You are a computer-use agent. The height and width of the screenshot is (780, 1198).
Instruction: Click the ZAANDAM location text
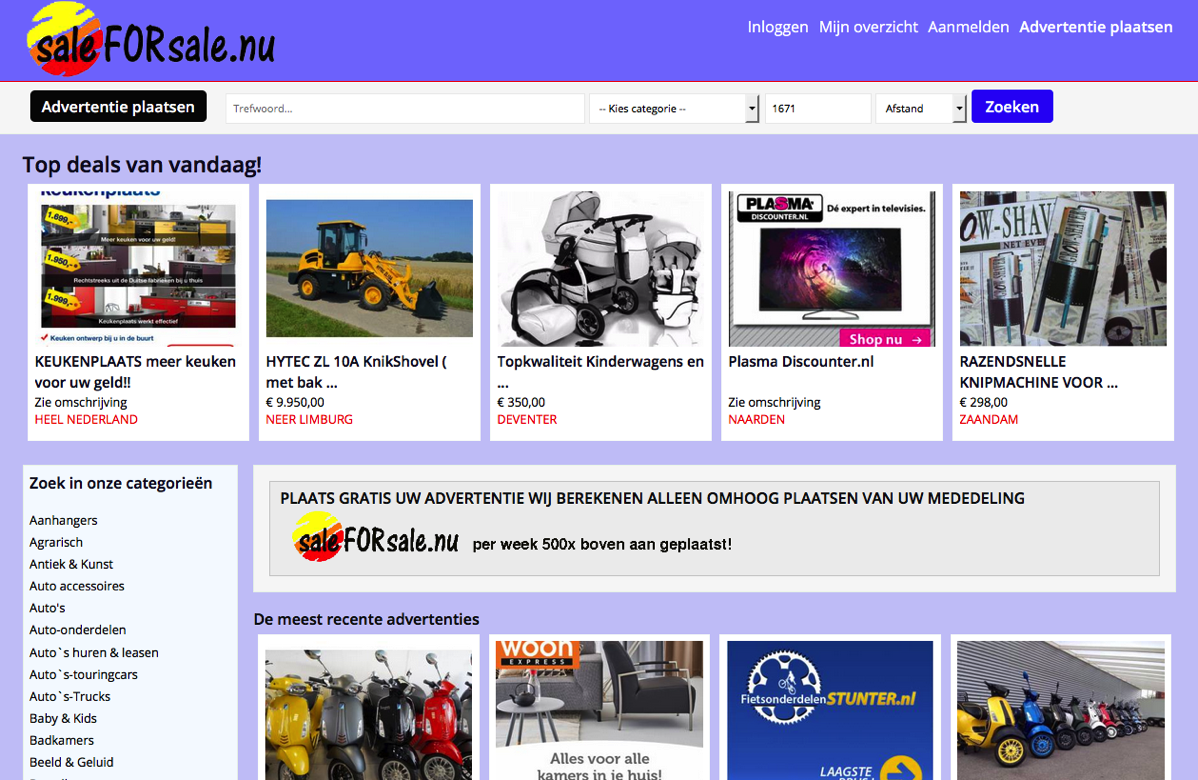click(989, 419)
